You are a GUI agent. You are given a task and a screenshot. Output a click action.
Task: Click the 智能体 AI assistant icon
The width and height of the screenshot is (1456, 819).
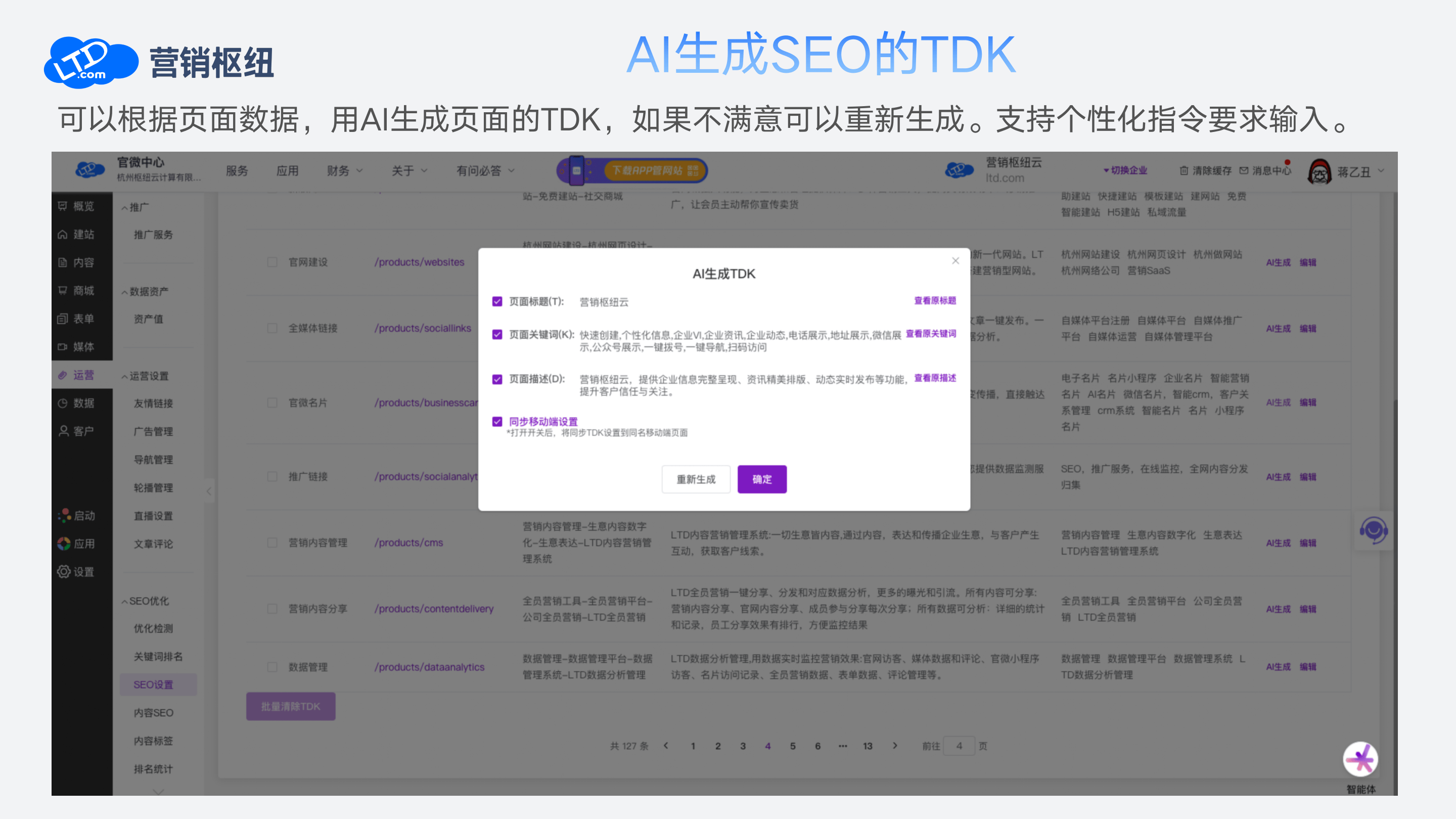[x=1360, y=758]
